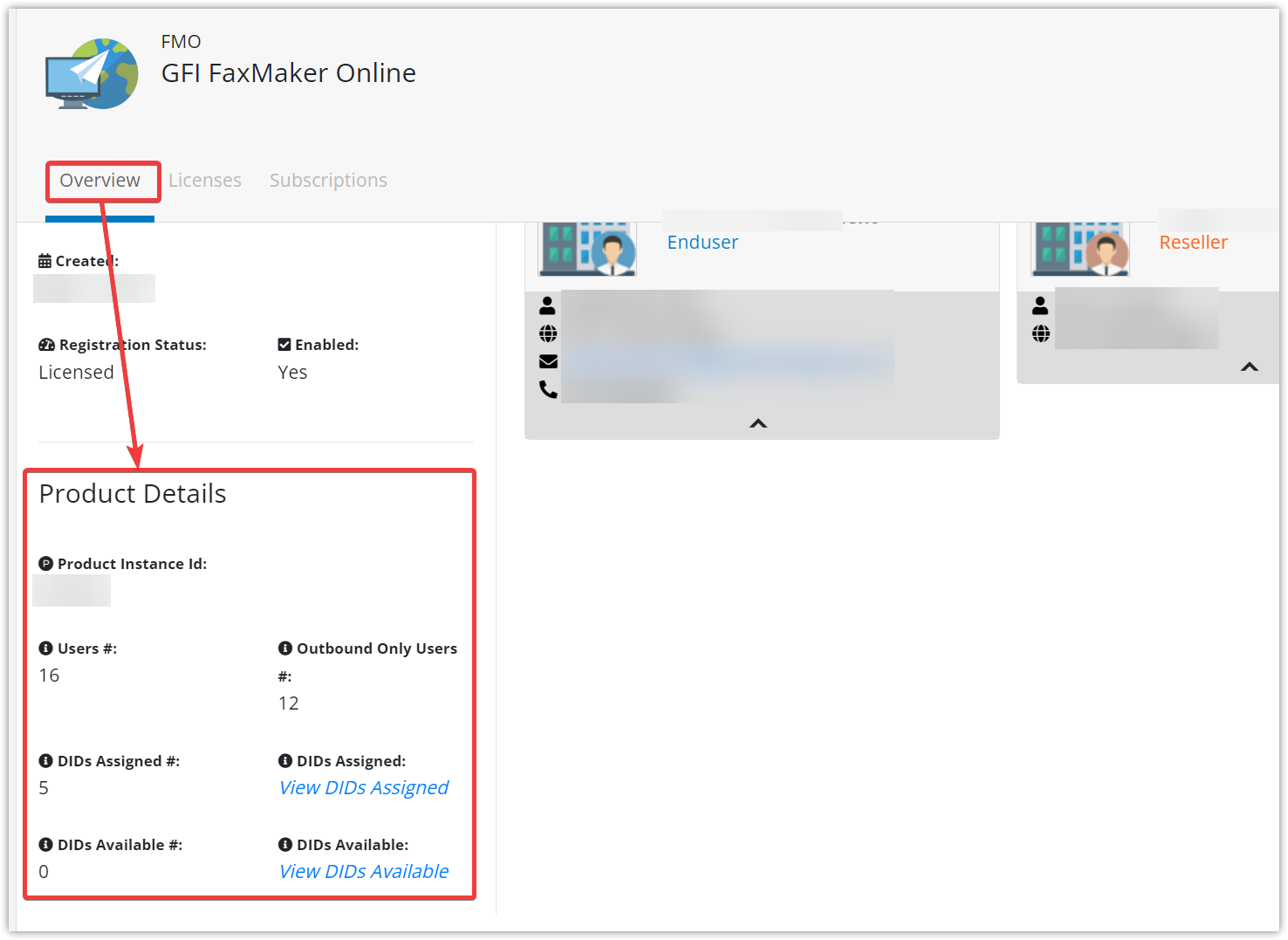Click the Product Instance Id icon
This screenshot has height=940, width=1288.
coord(46,564)
